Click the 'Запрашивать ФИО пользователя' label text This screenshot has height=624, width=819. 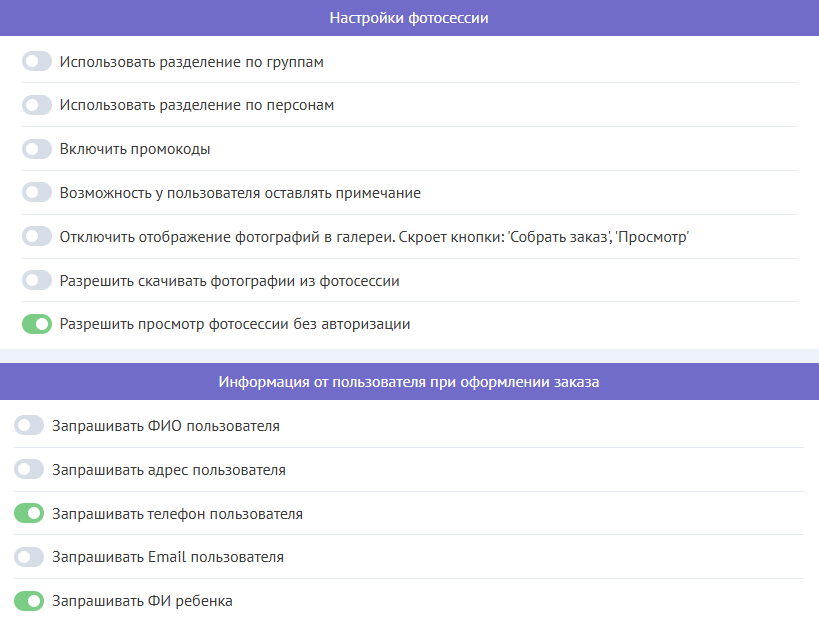click(x=166, y=426)
